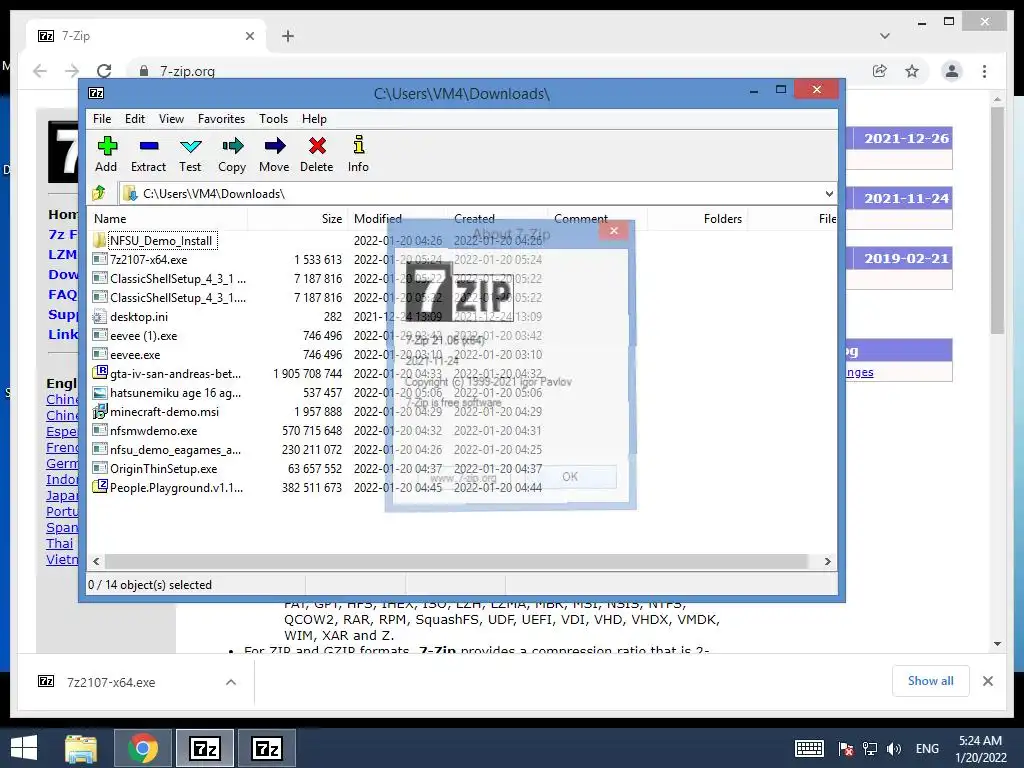Open the Chrome share page icon

880,71
